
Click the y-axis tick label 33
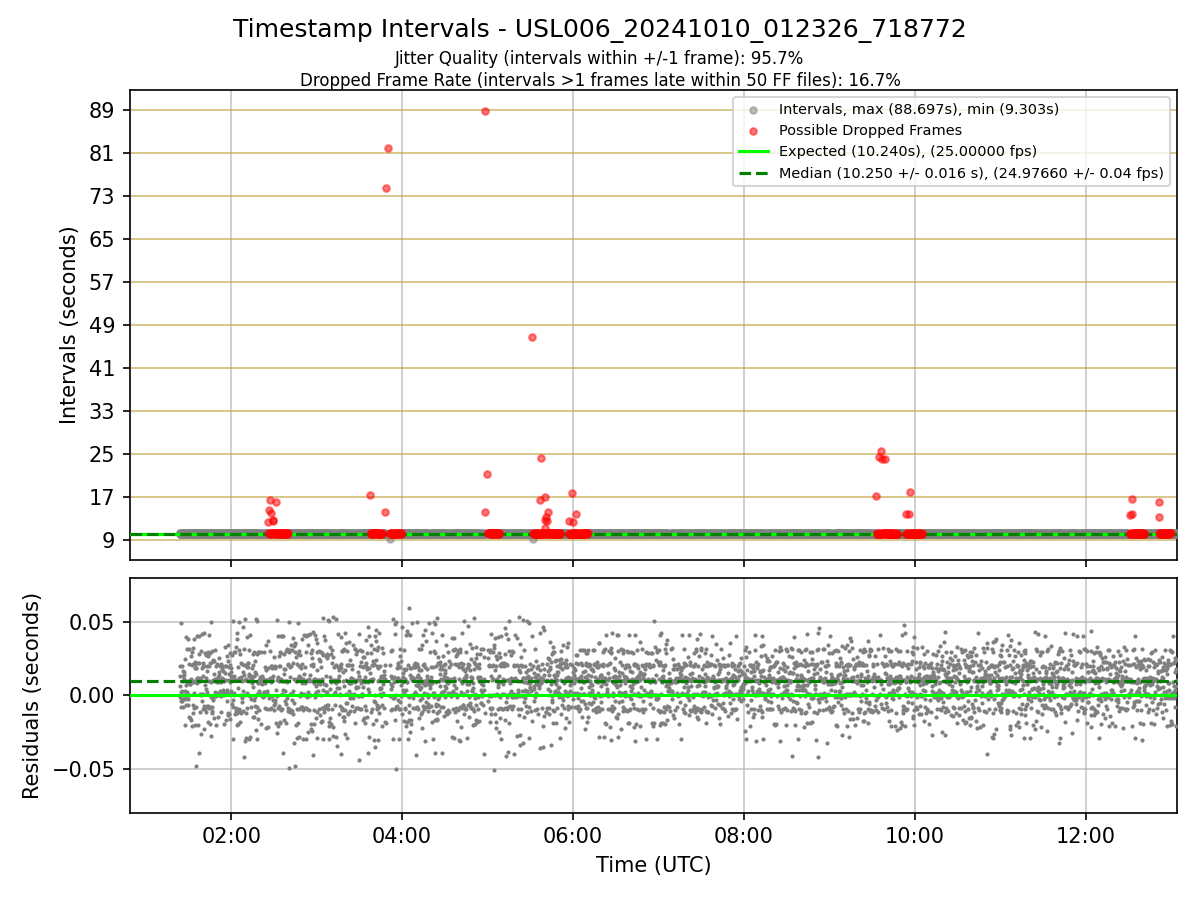click(x=103, y=411)
